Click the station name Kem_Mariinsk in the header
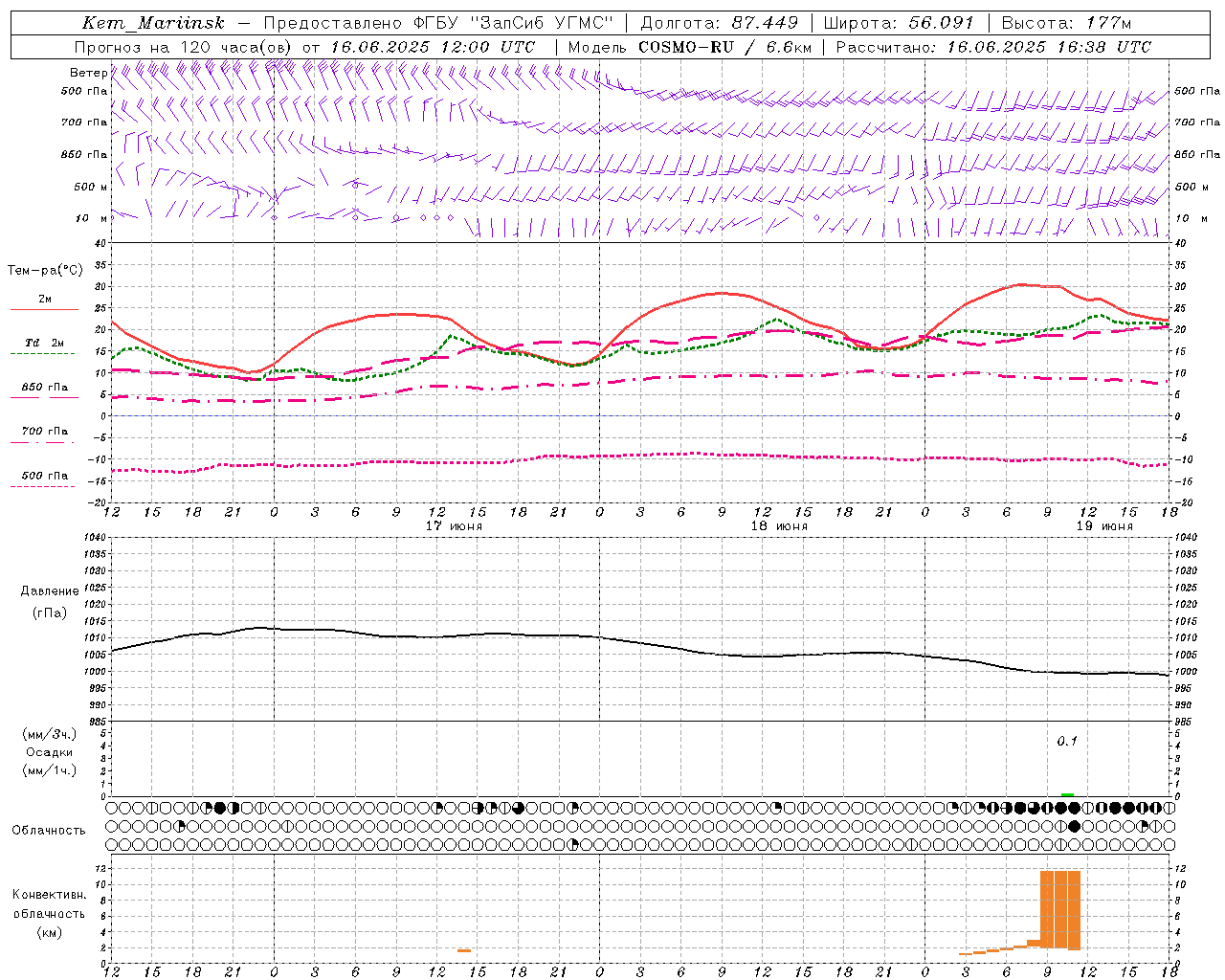 coord(154,23)
